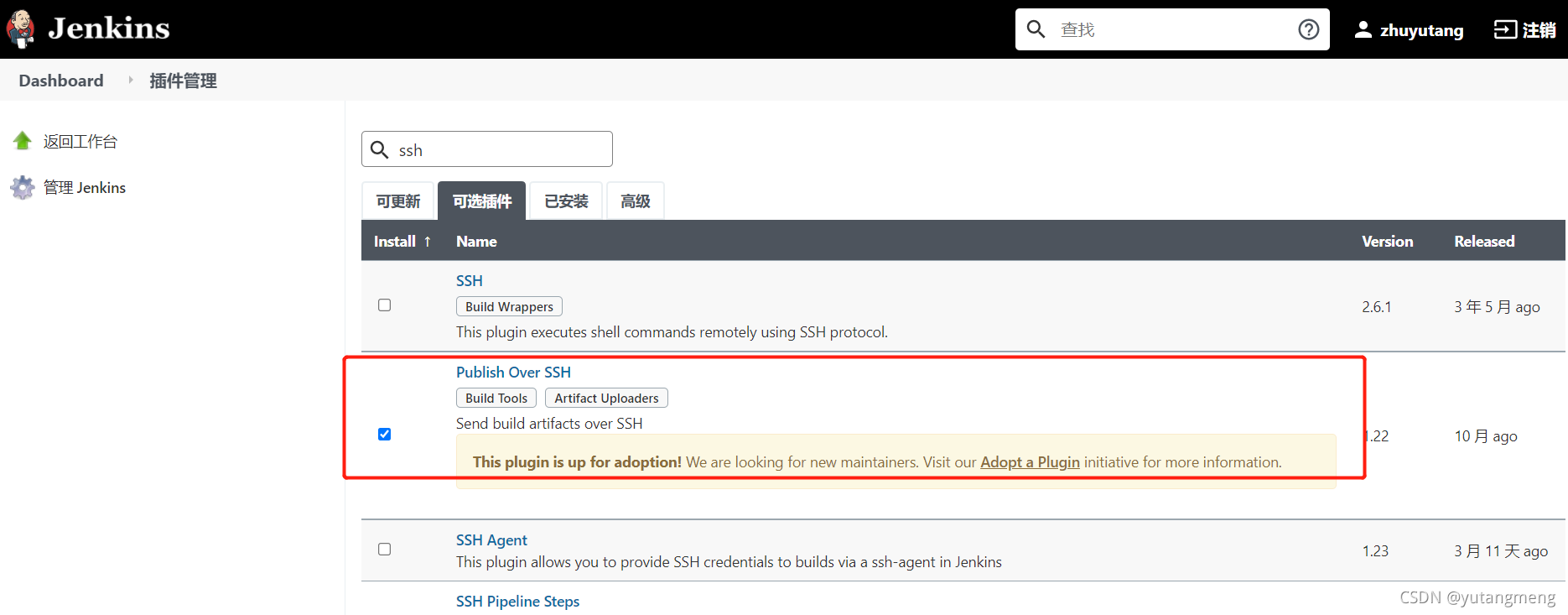Click the green up-arrow 返回工作台 icon
Screen dimensions: 1568x615
[x=23, y=141]
